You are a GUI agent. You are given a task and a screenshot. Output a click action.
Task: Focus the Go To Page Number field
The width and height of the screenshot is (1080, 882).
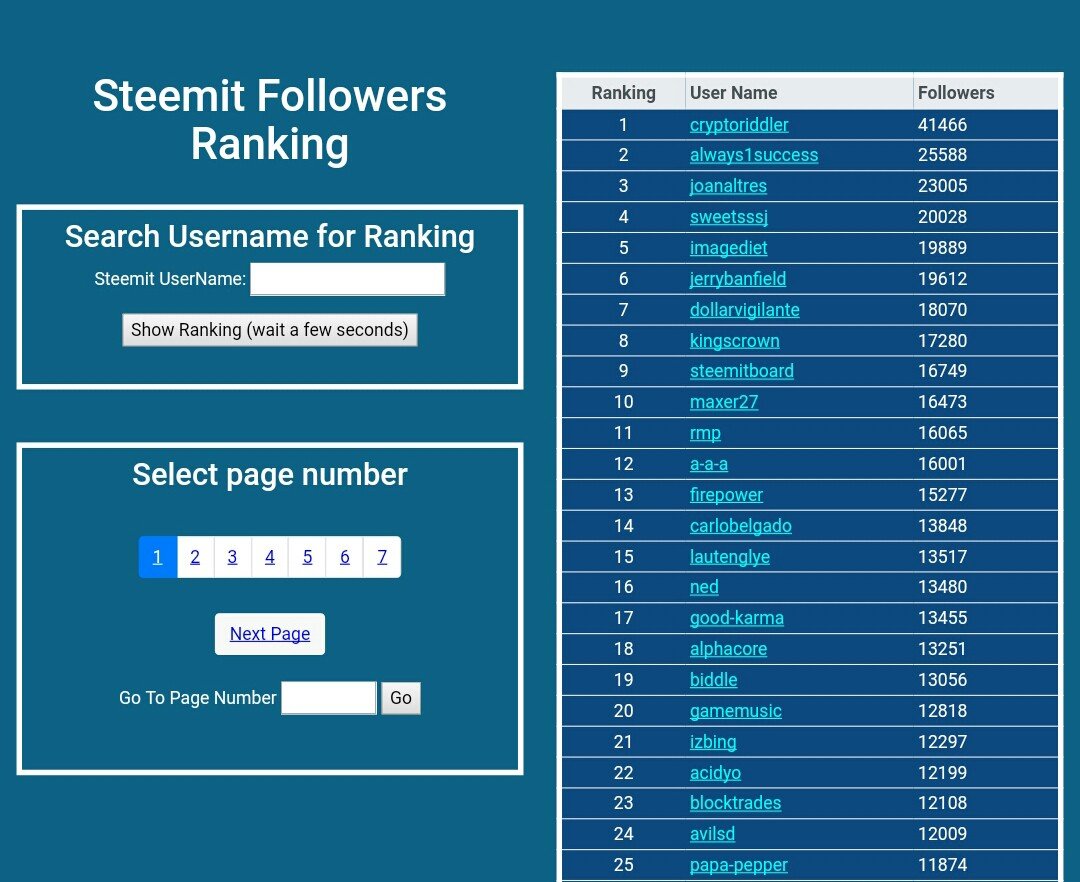pyautogui.click(x=329, y=698)
